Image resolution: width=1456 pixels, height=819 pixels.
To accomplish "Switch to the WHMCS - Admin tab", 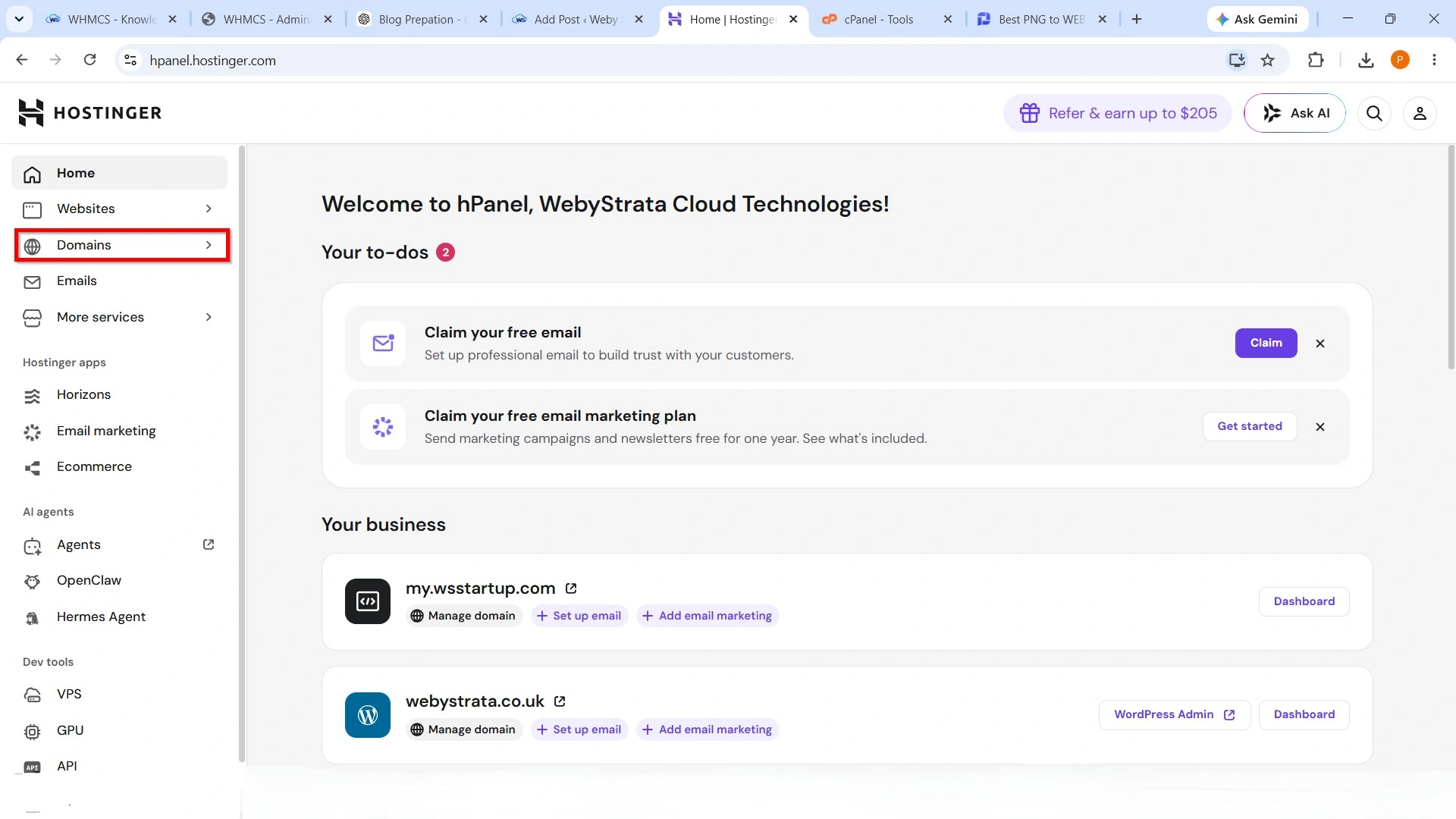I will [265, 19].
